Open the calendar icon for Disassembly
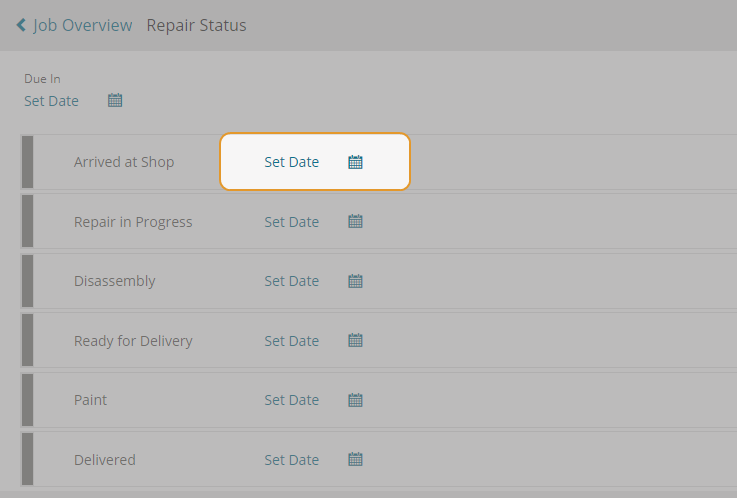737x498 pixels. point(355,281)
